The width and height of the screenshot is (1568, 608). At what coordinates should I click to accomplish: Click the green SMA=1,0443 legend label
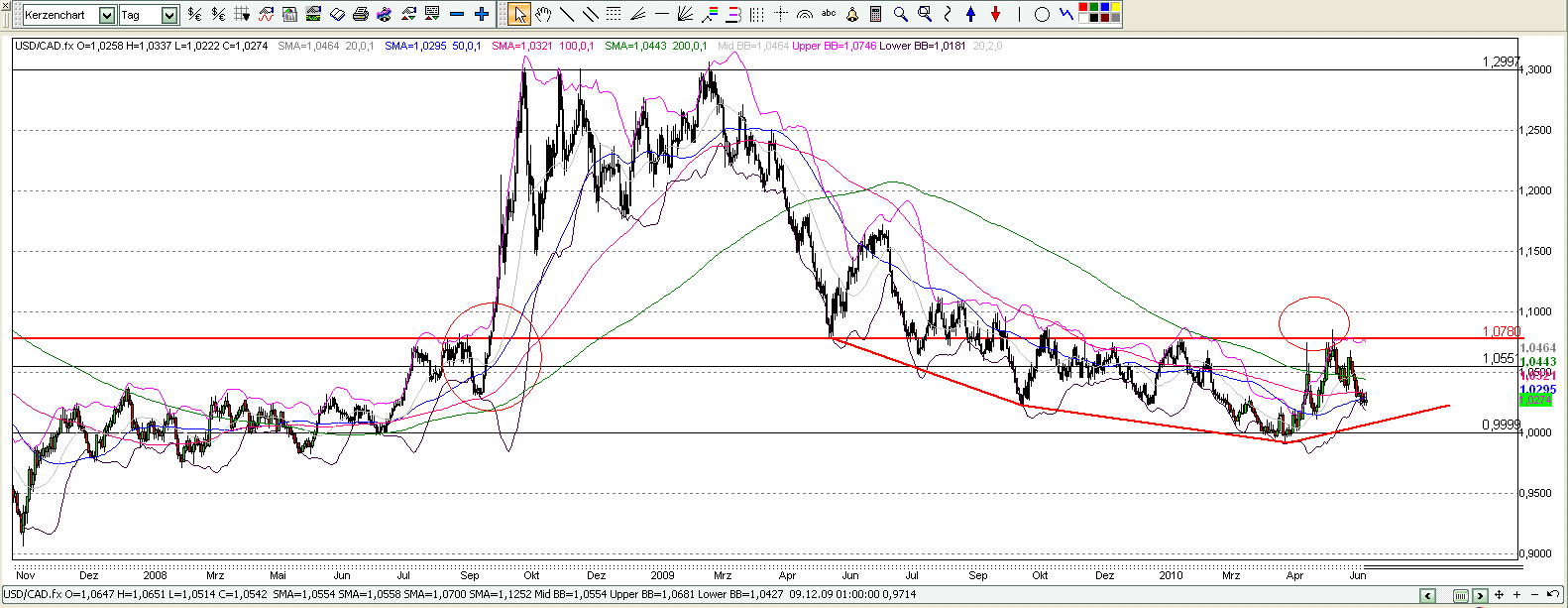(635, 46)
